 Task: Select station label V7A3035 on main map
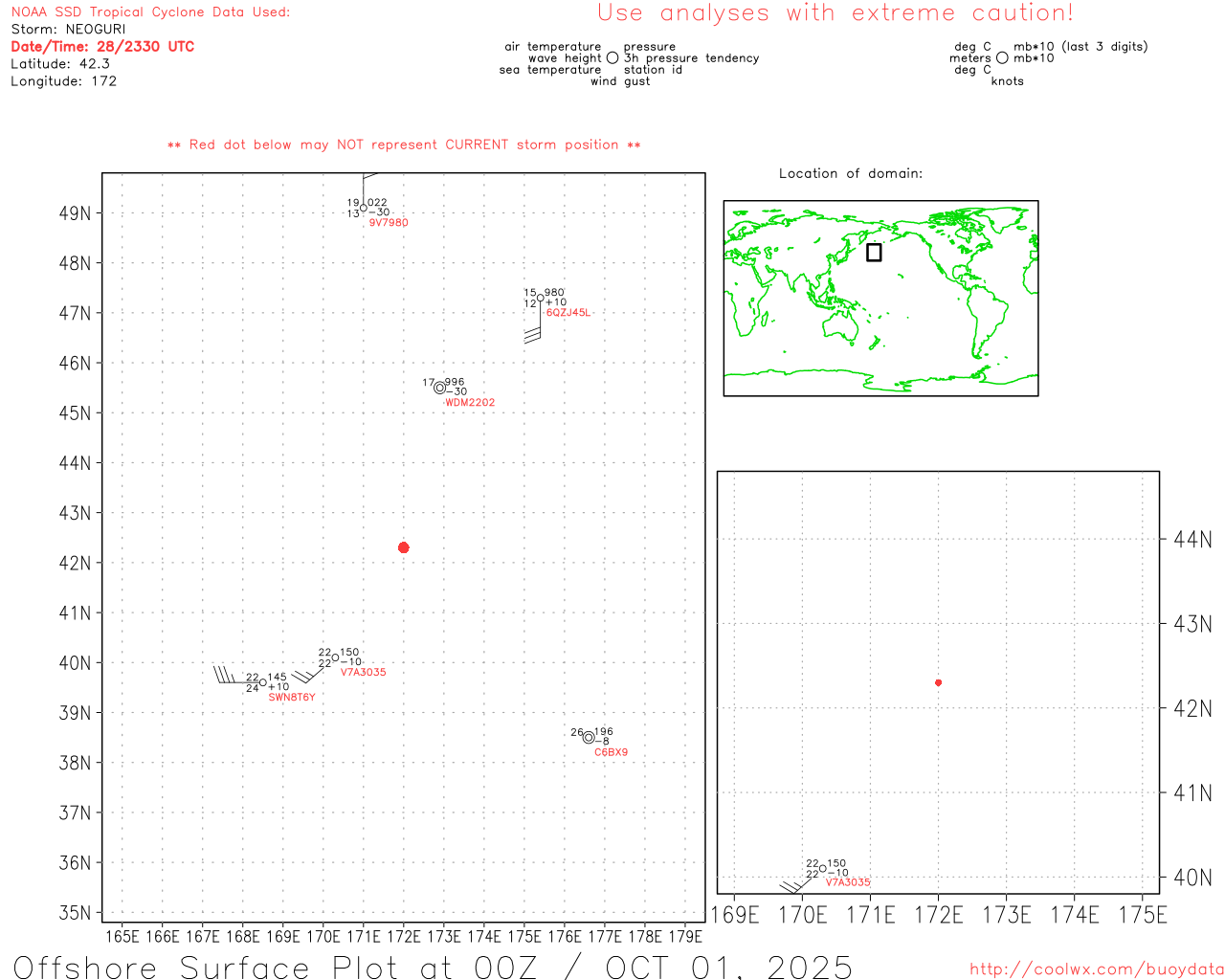click(364, 673)
